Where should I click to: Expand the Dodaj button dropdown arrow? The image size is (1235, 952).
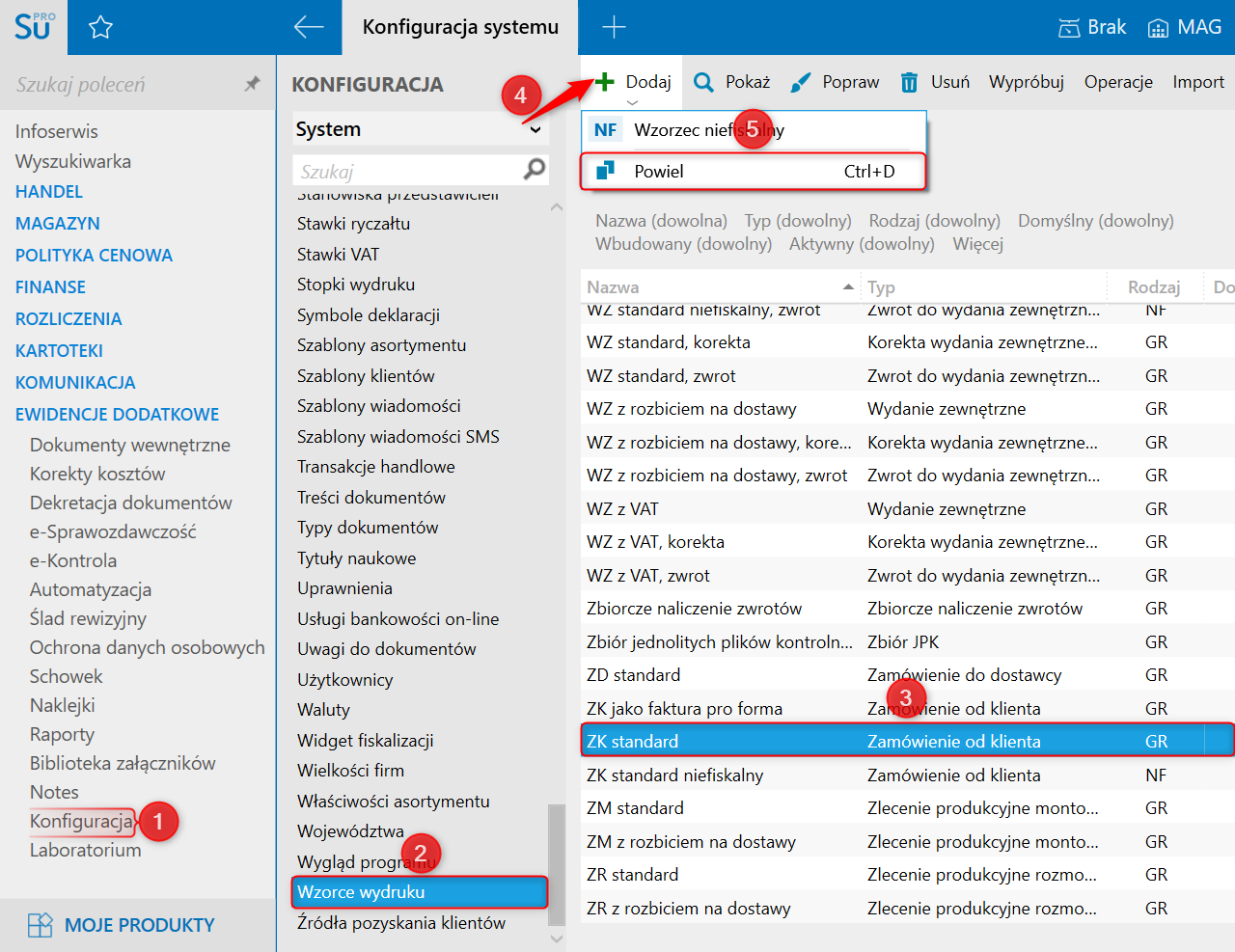point(633,102)
